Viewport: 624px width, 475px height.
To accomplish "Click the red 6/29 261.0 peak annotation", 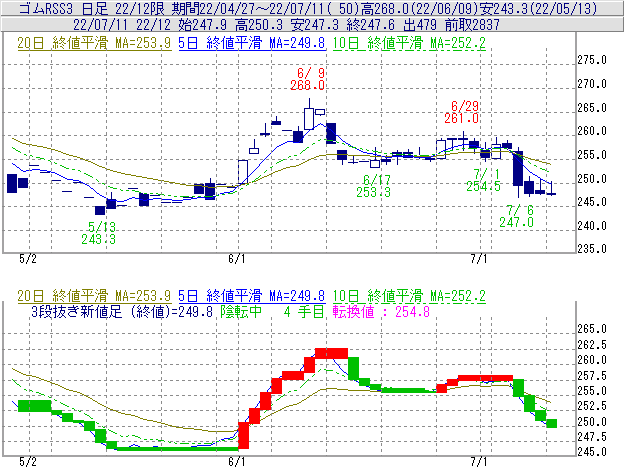I will 462,112.
